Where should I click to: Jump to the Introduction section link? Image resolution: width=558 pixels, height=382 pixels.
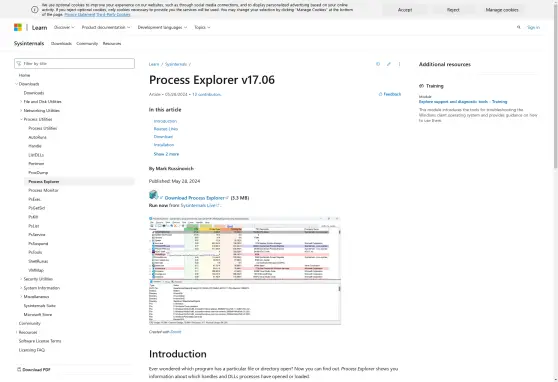pyautogui.click(x=165, y=121)
